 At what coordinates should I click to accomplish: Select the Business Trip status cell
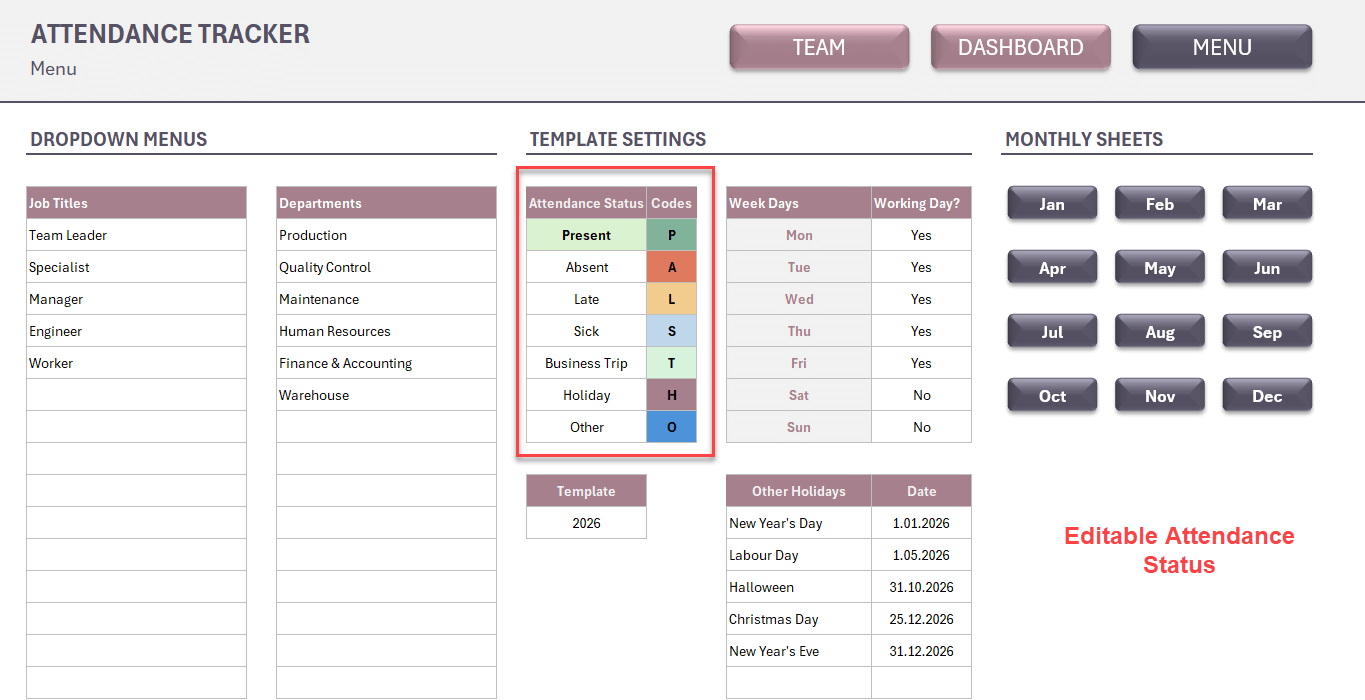pyautogui.click(x=586, y=363)
